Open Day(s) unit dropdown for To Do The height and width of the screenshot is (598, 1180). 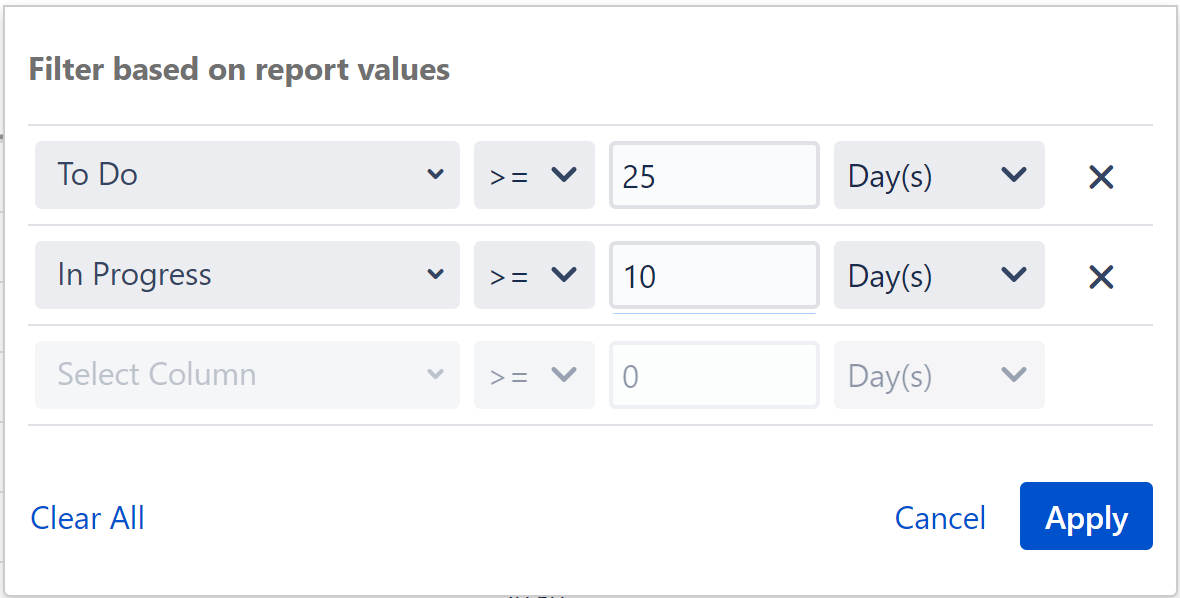938,175
